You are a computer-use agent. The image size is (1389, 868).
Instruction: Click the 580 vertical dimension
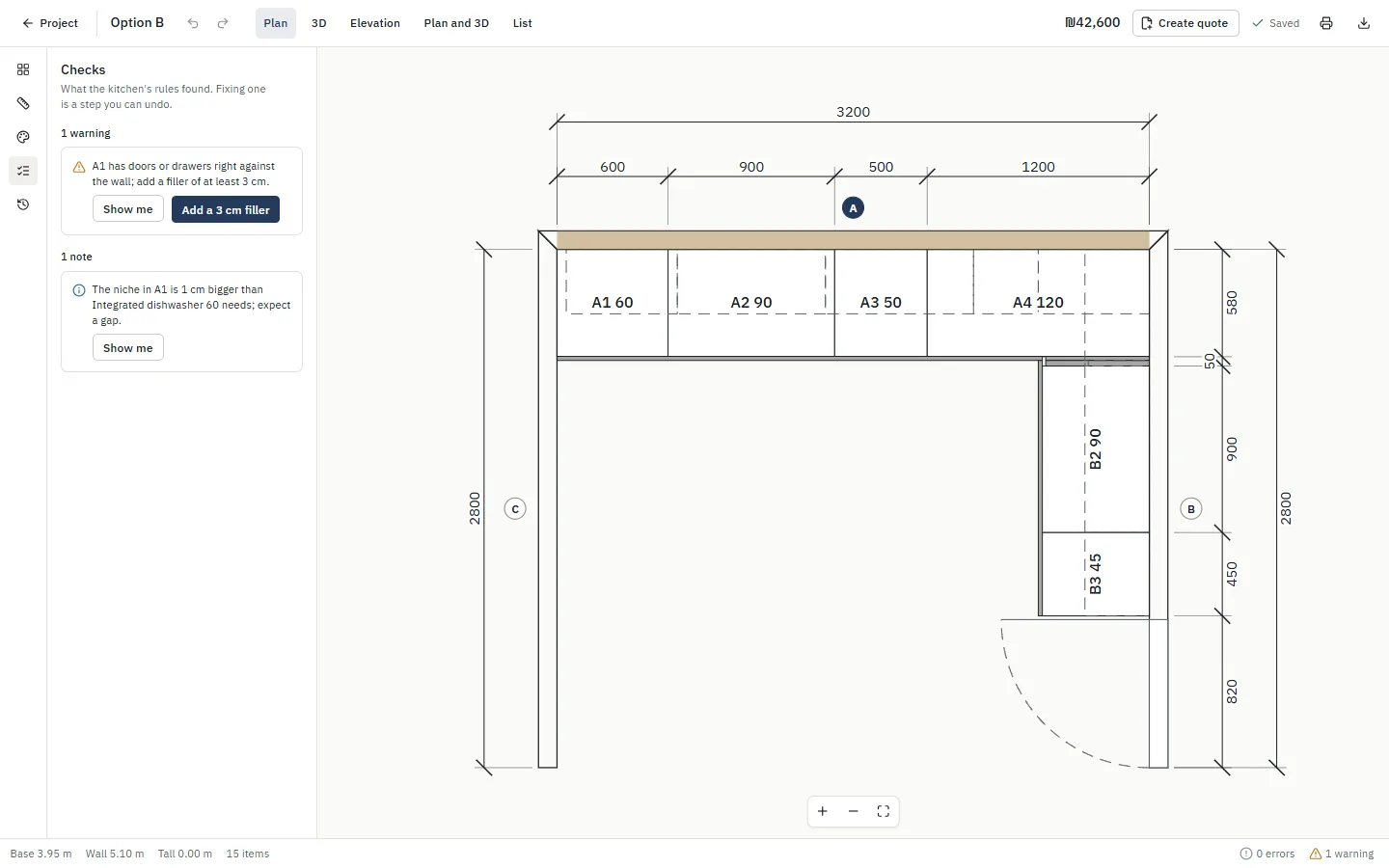[x=1232, y=303]
